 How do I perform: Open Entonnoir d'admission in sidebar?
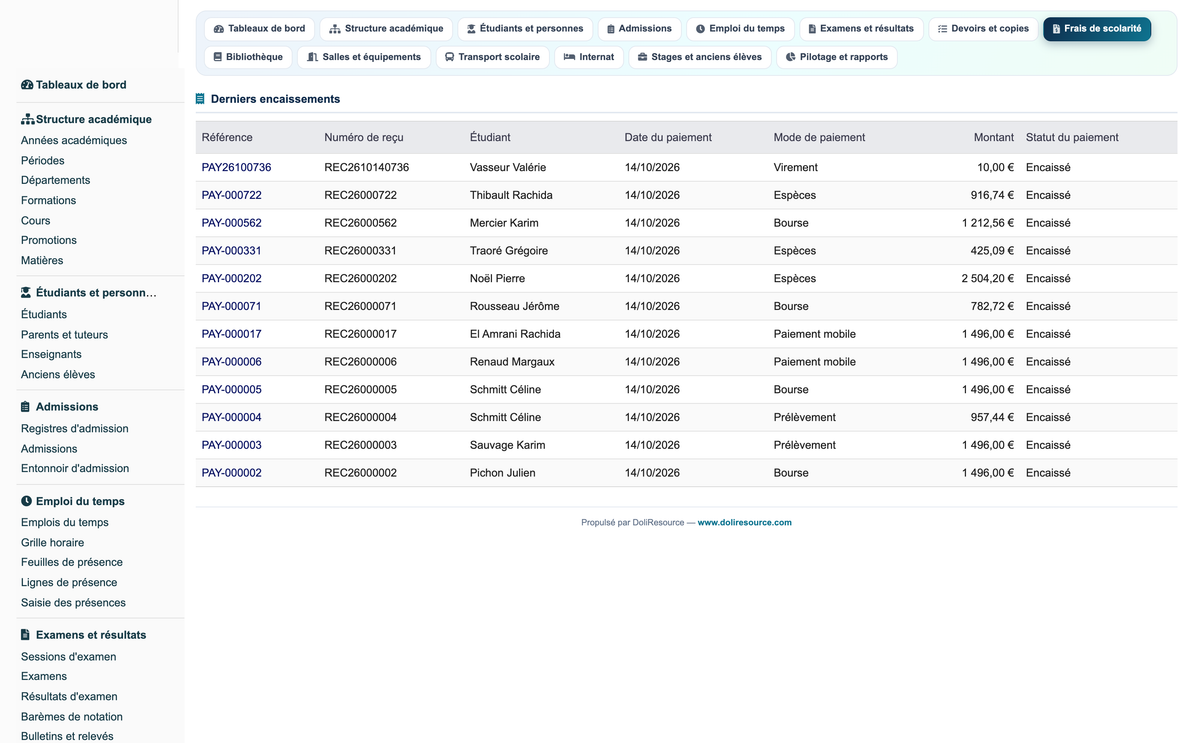tap(75, 468)
